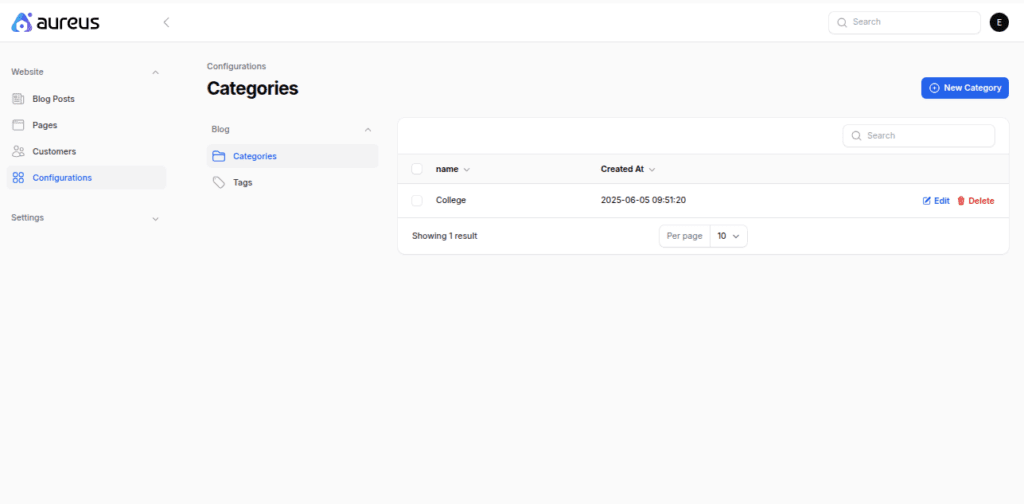Click the aureus logo
1024x504 pixels.
[56, 22]
